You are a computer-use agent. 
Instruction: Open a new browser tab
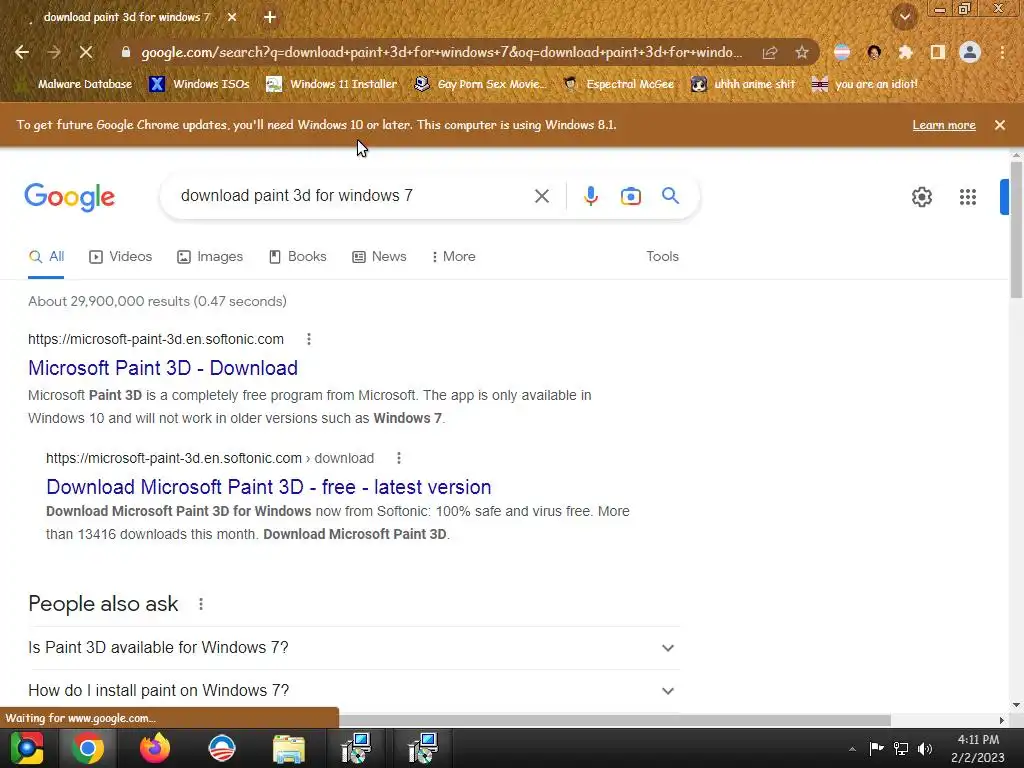tap(270, 17)
